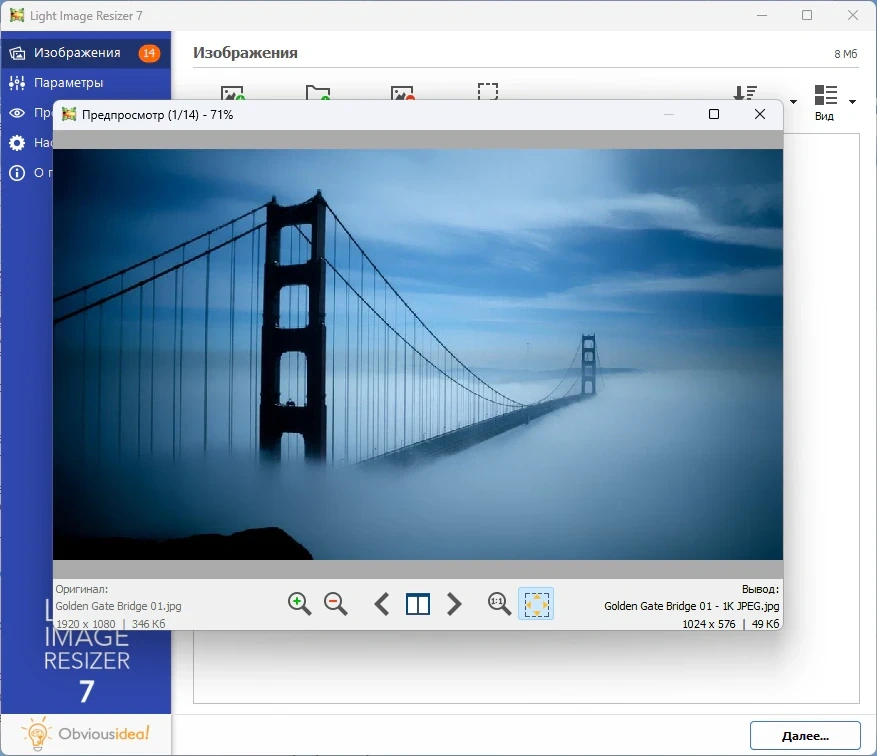The image size is (877, 756).
Task: Click the Light Image Resizer title bar icon
Action: (x=17, y=15)
